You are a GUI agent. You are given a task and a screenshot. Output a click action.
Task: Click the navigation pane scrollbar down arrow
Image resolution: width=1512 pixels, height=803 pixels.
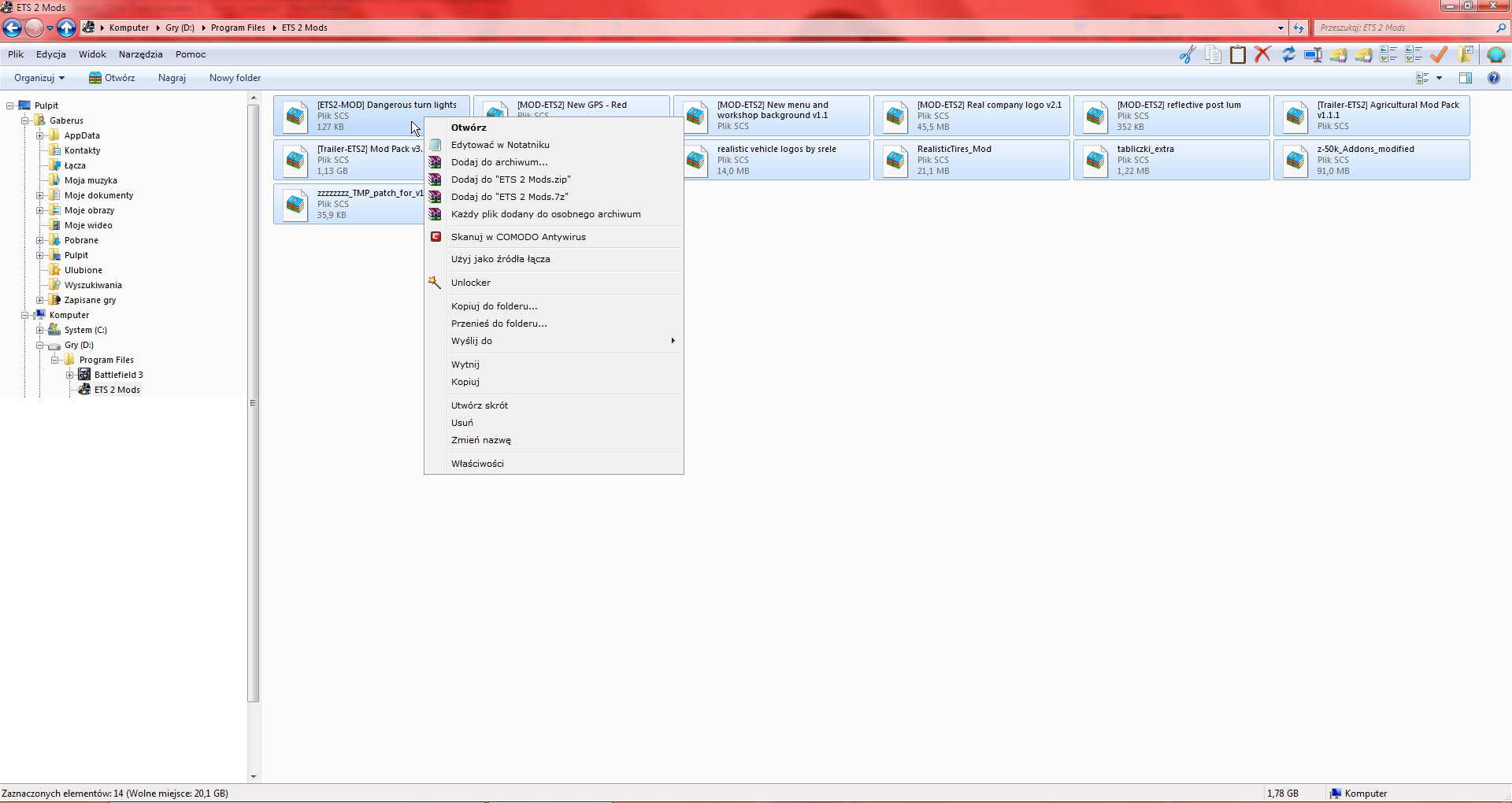[x=254, y=777]
